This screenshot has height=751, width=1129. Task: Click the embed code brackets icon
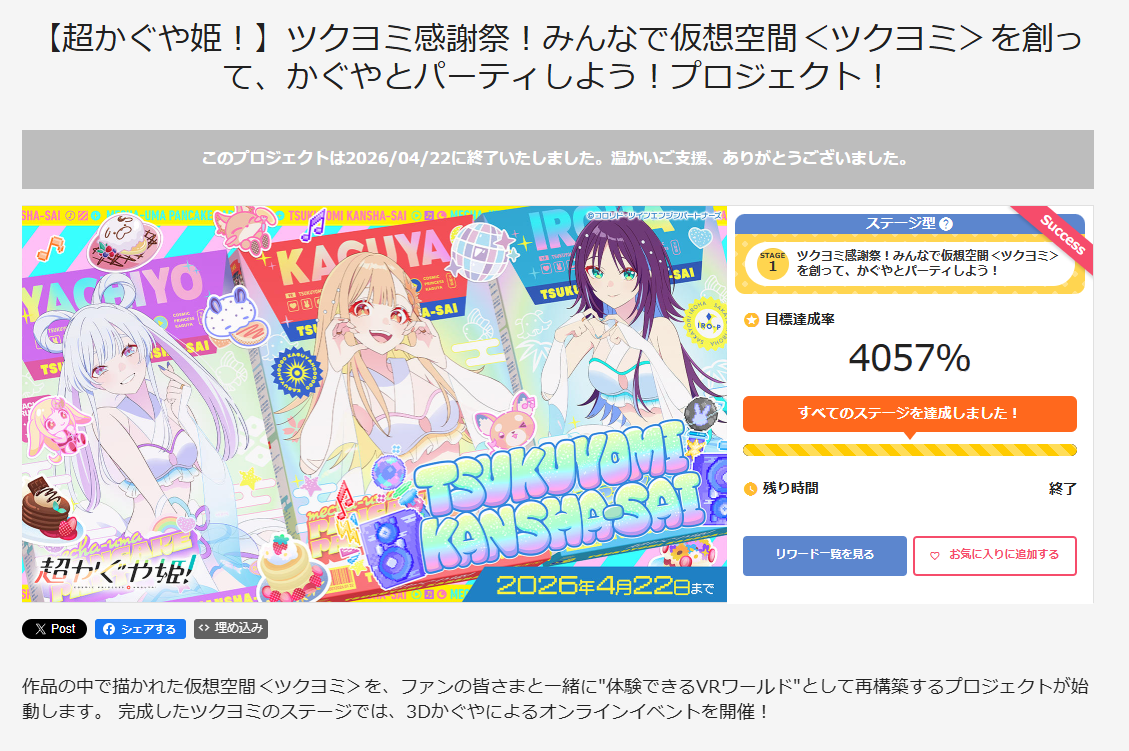tap(204, 628)
